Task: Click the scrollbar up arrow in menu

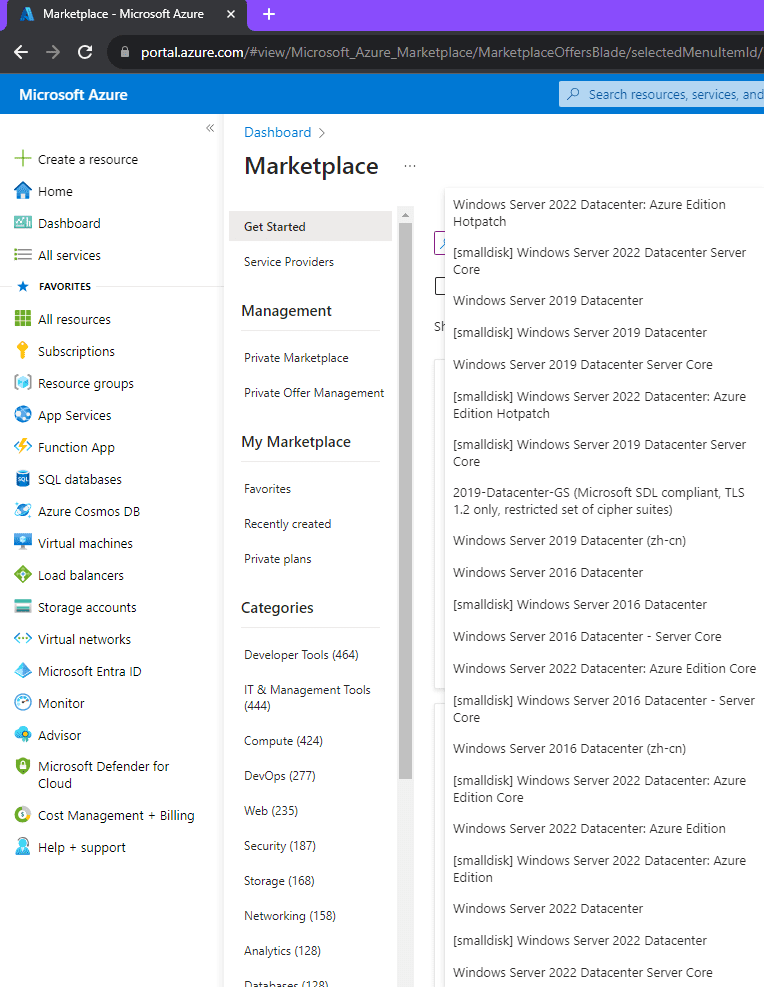Action: [x=405, y=215]
